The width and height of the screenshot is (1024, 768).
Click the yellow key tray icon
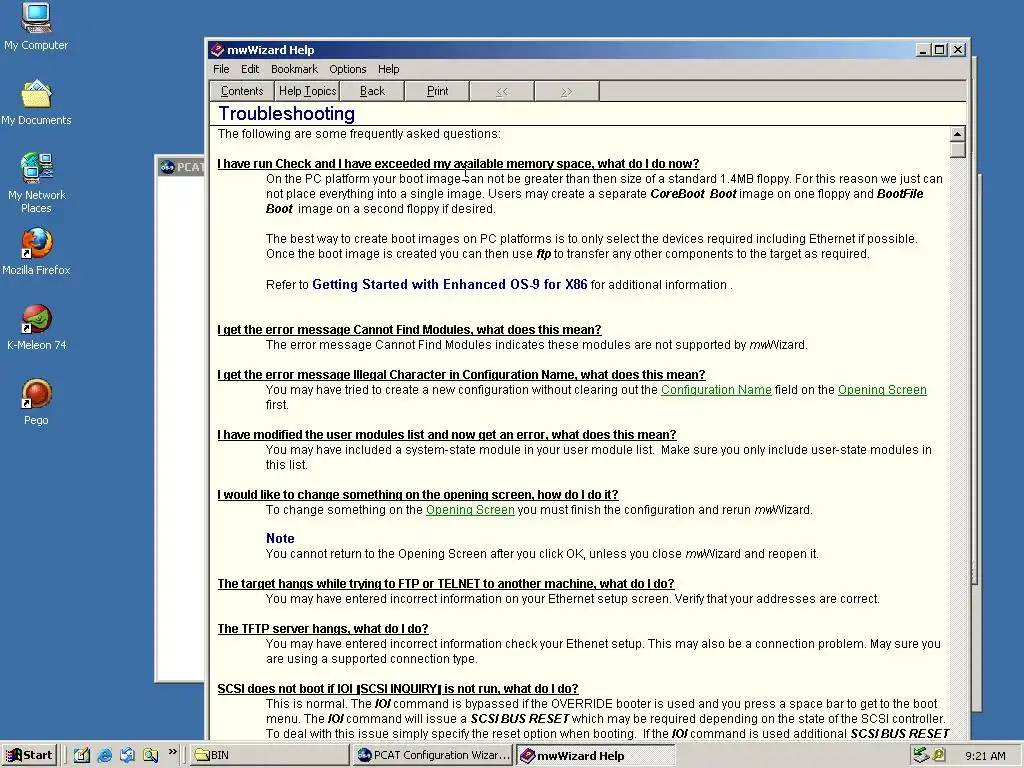pyautogui.click(x=938, y=755)
